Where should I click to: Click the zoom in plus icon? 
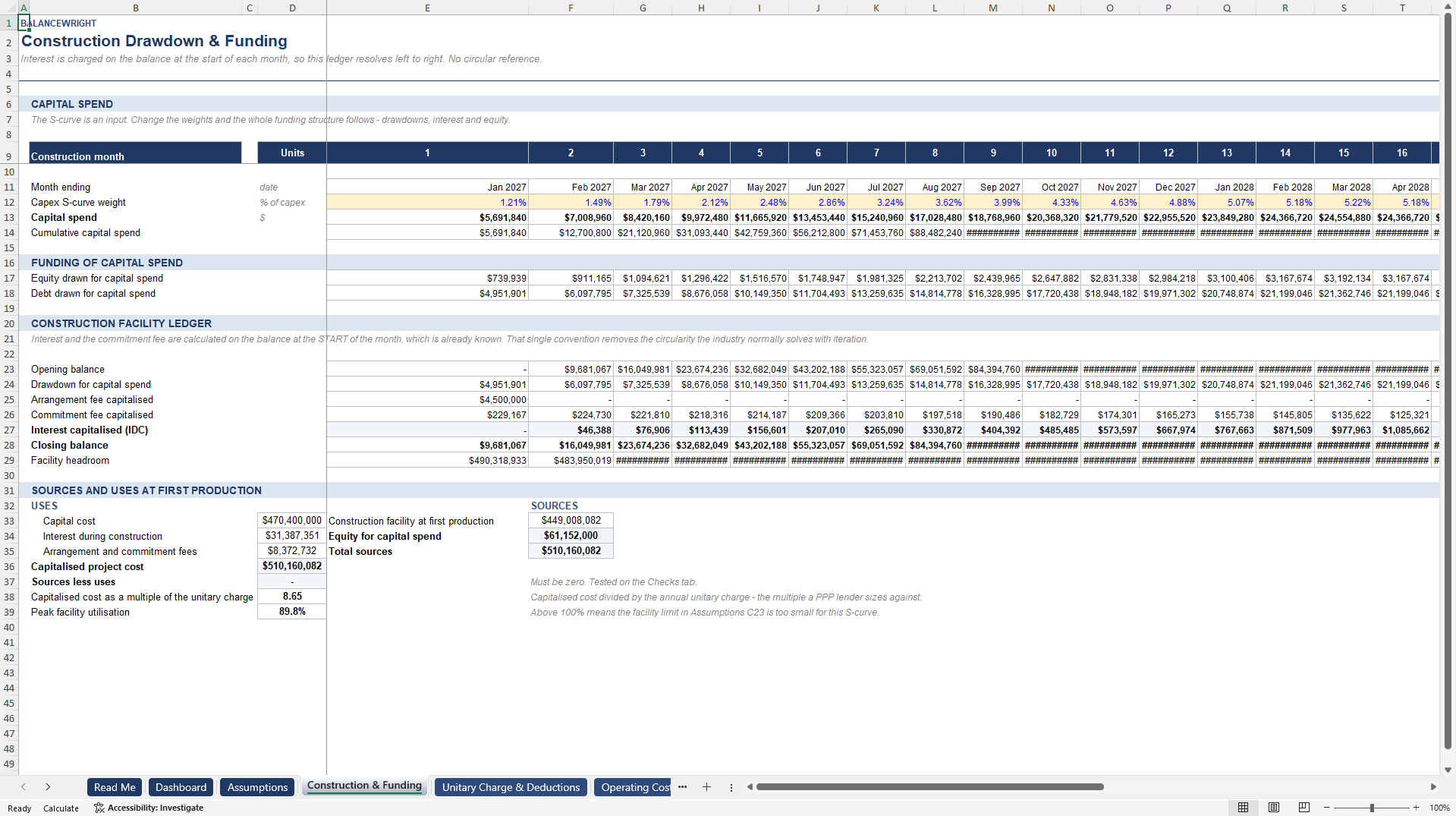click(x=1417, y=808)
